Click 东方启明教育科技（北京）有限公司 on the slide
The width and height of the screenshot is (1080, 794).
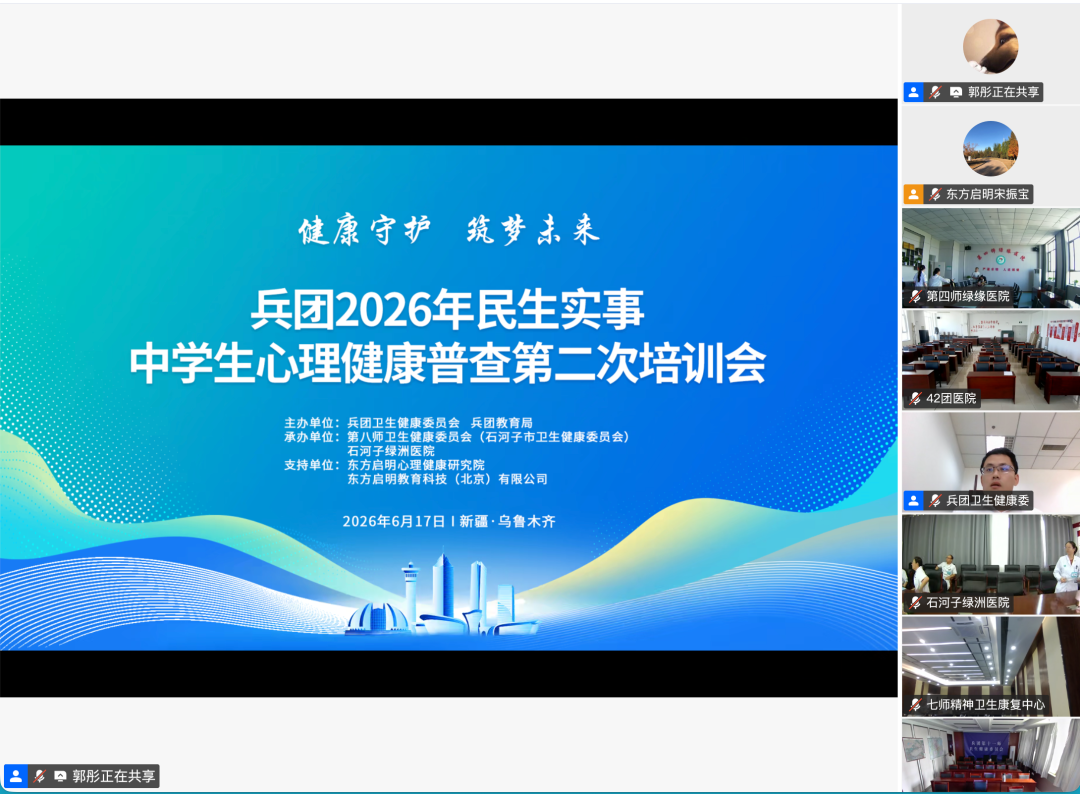[x=448, y=479]
